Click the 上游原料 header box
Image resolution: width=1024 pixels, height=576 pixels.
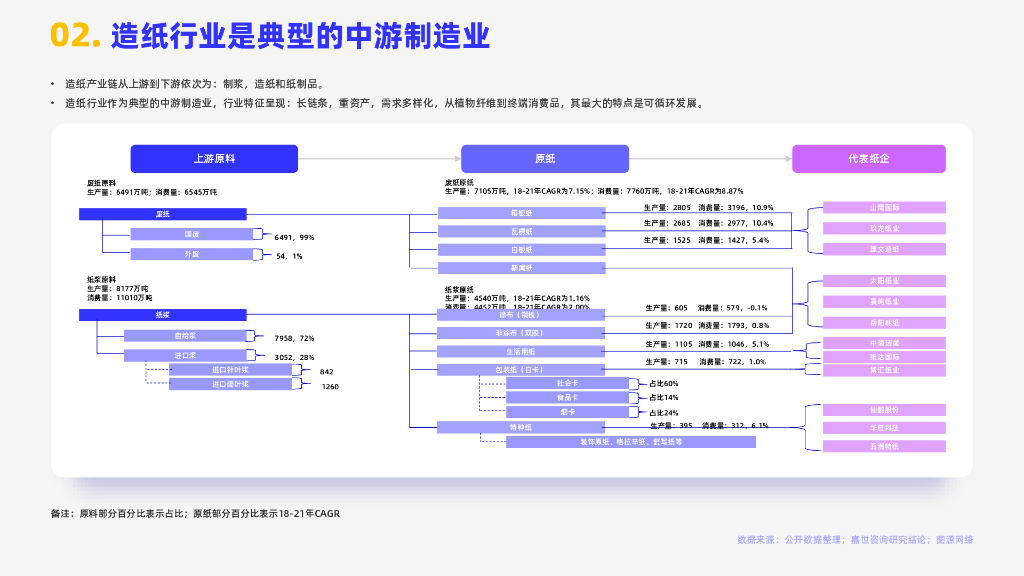click(x=214, y=159)
